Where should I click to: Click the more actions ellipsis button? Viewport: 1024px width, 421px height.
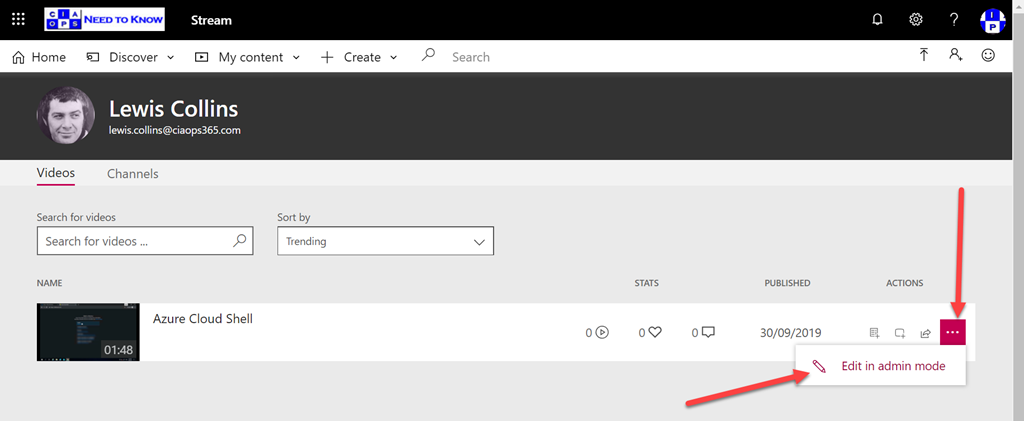click(953, 332)
